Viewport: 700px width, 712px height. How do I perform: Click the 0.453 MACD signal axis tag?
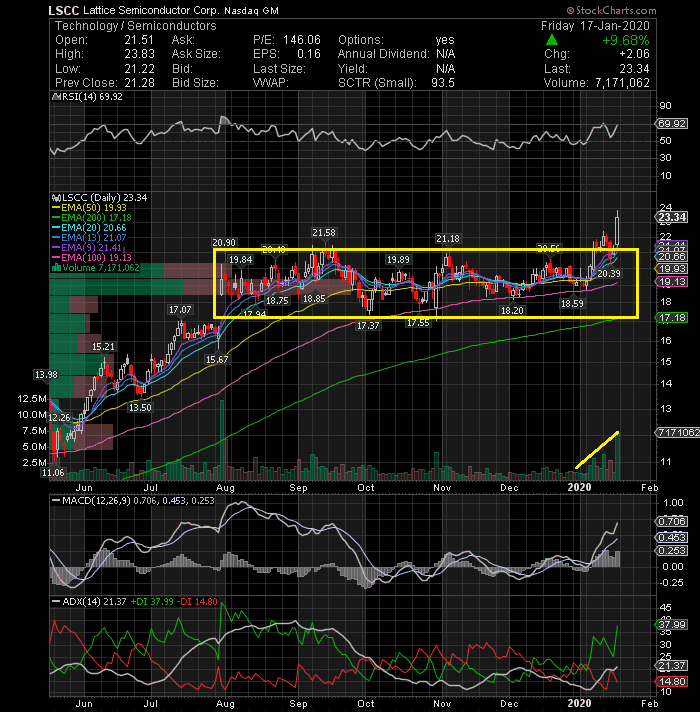671,538
